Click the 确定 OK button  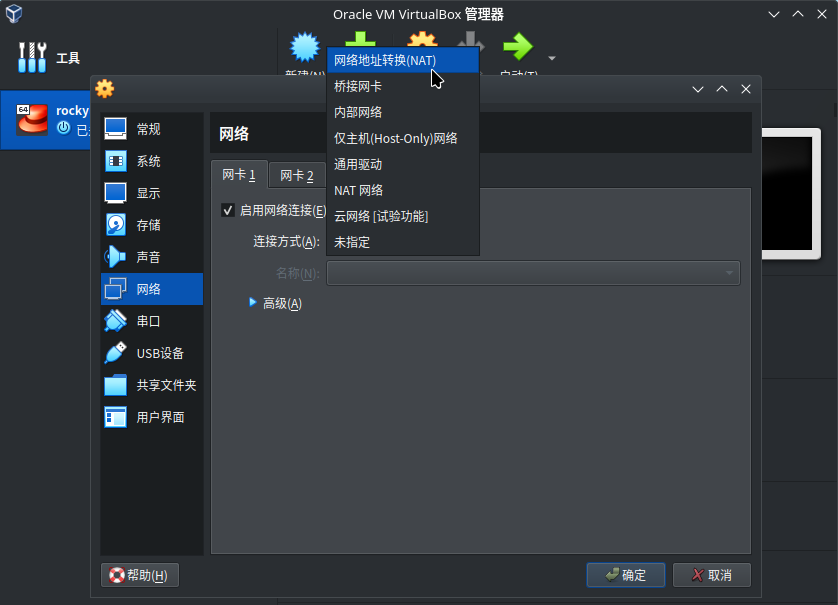(x=626, y=575)
